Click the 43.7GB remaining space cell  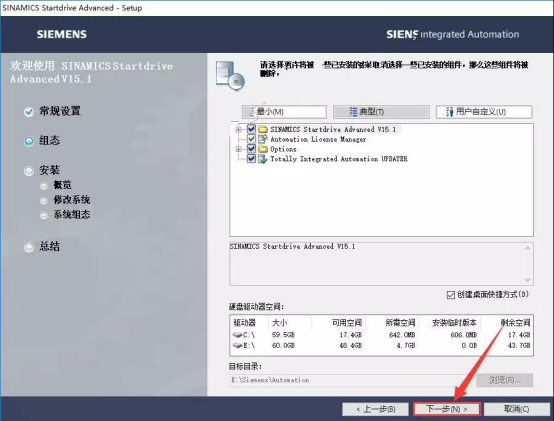(x=519, y=345)
